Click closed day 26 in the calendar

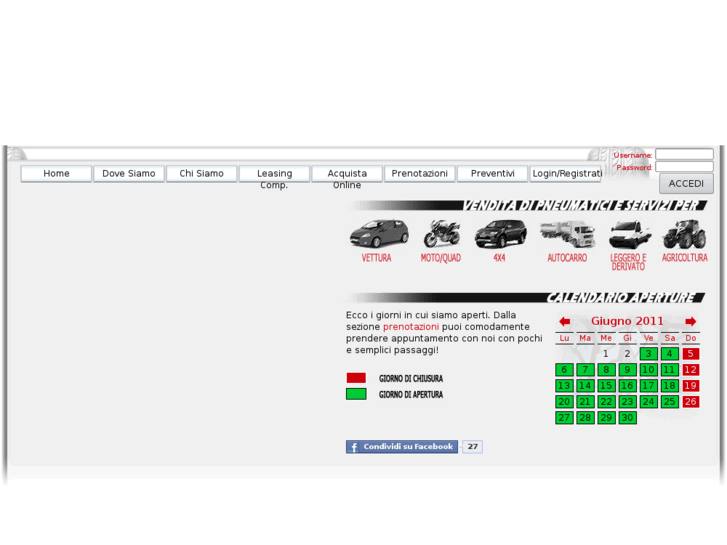tap(690, 402)
